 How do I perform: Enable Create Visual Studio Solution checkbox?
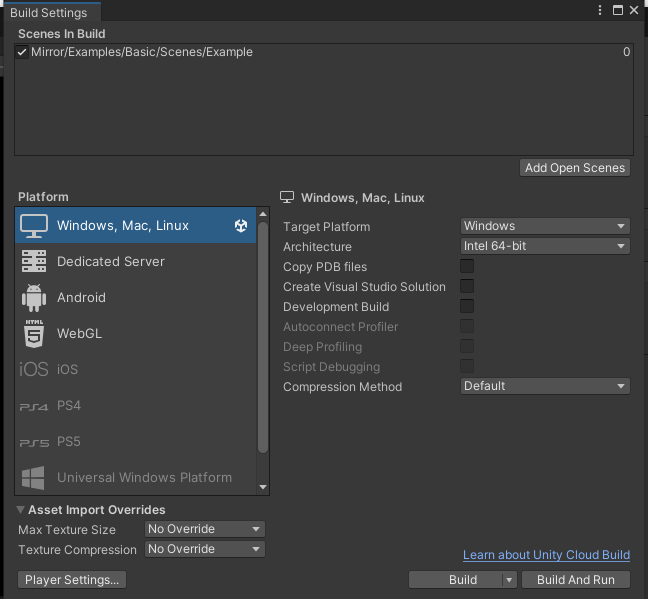pyautogui.click(x=467, y=286)
